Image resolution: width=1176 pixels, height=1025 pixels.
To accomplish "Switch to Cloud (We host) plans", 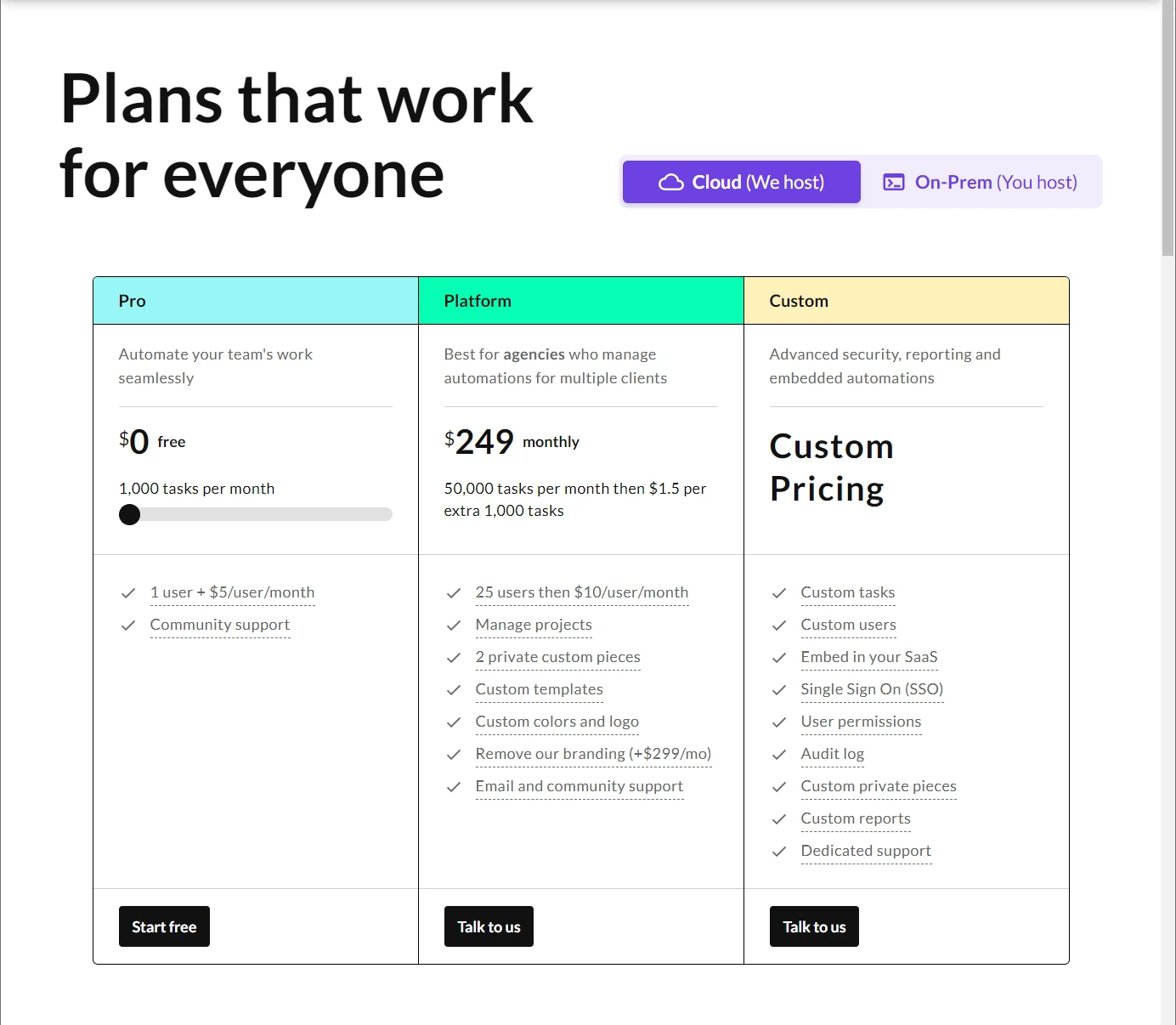I will 742,182.
